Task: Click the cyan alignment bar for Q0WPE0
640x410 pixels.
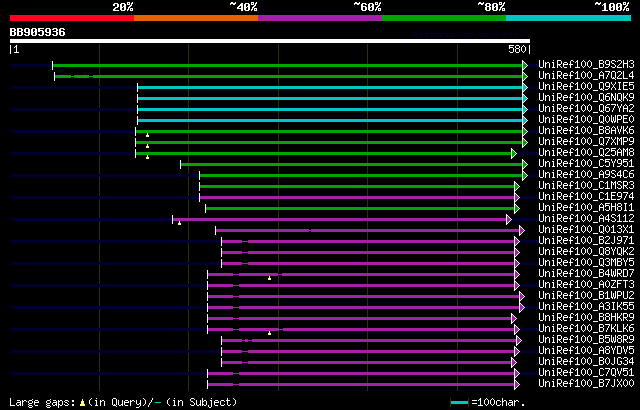Action: coord(330,120)
